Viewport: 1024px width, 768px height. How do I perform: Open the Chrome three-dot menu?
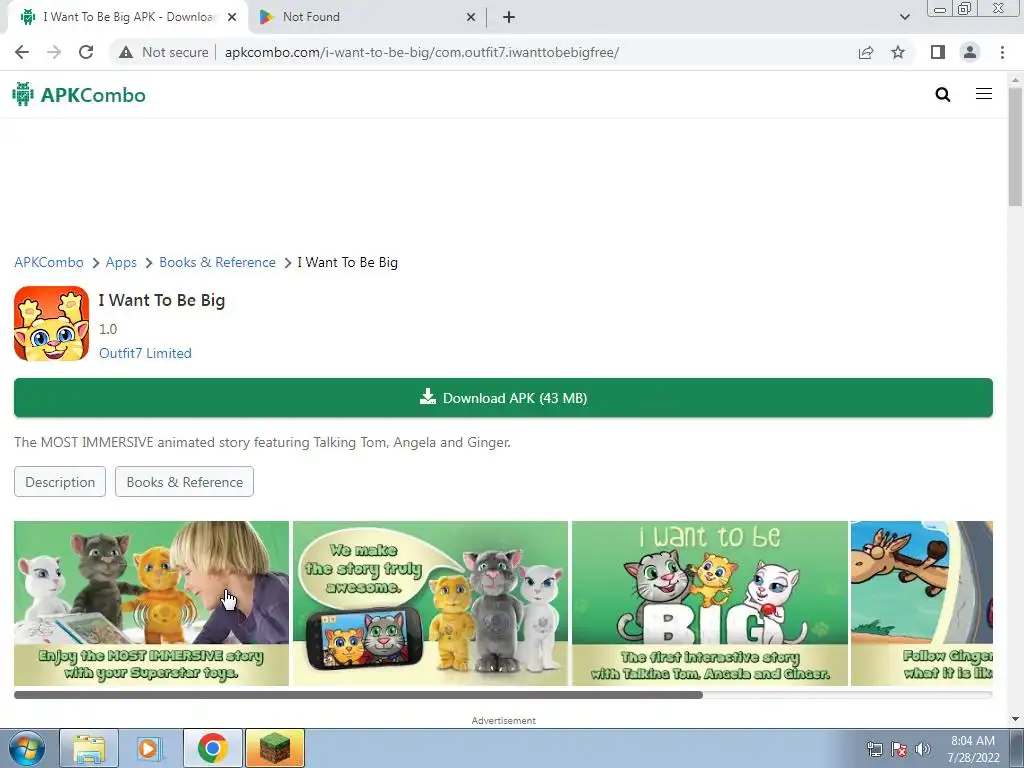tap(1002, 52)
